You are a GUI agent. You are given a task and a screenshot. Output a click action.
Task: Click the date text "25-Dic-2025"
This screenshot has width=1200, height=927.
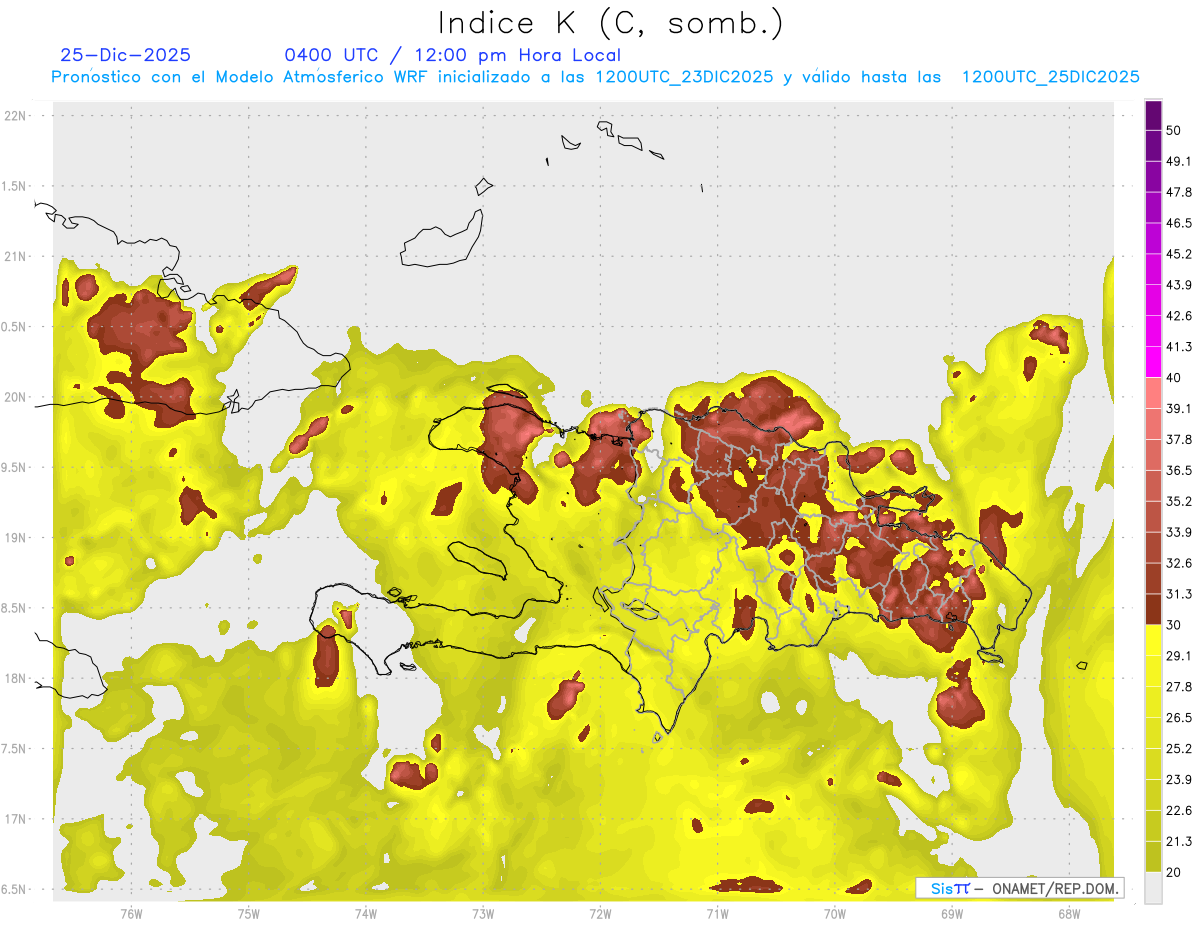click(x=125, y=55)
